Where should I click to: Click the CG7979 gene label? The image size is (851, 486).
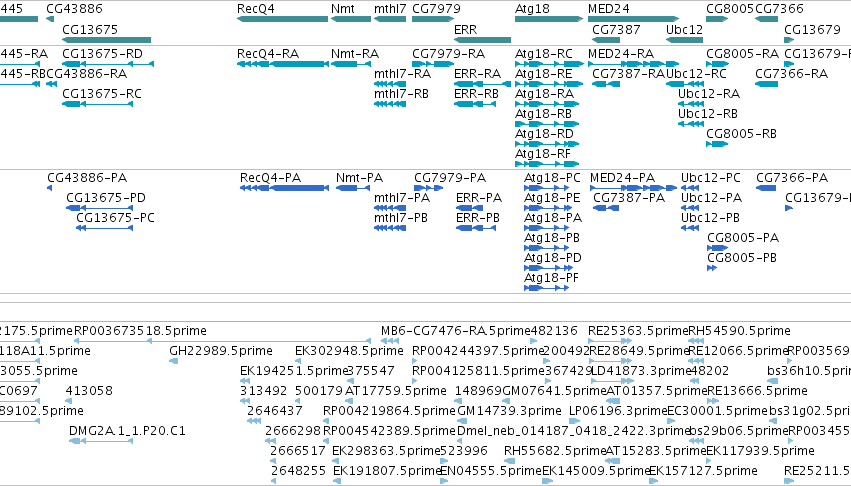[x=436, y=9]
